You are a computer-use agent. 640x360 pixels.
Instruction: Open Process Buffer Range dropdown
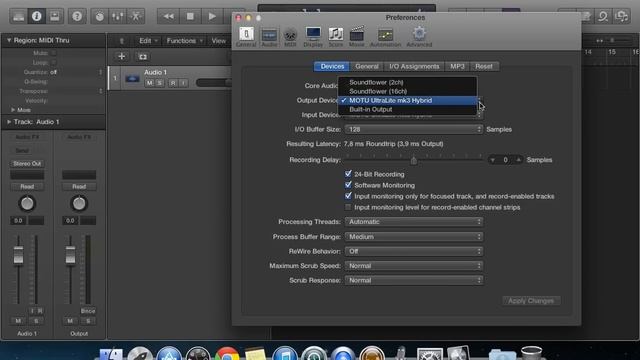click(414, 236)
